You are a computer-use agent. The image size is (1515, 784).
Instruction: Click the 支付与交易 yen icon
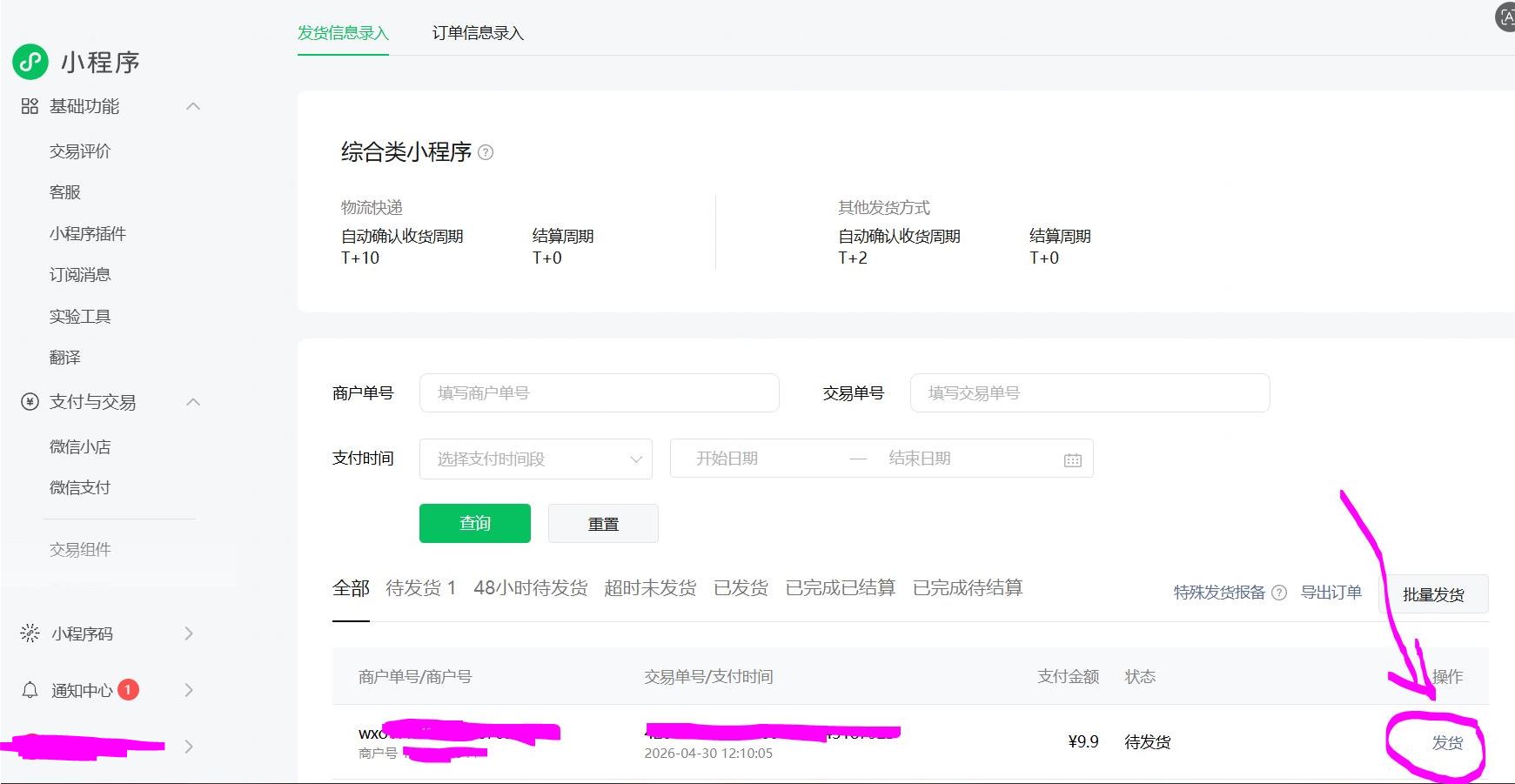coord(30,401)
